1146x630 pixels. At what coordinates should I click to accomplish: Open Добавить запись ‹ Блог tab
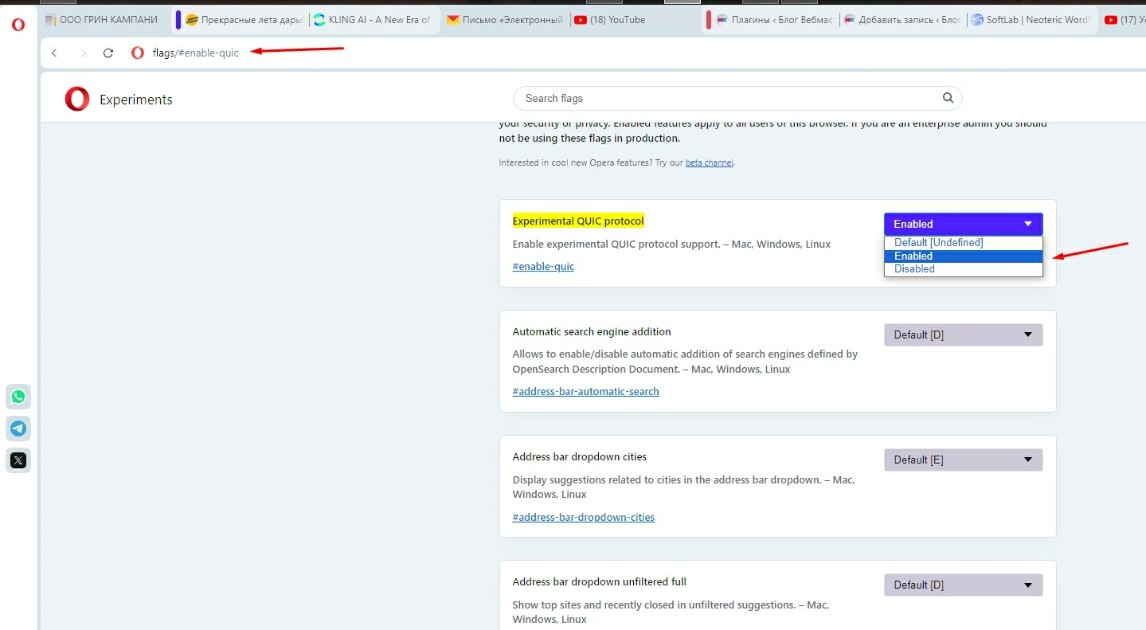click(x=903, y=20)
